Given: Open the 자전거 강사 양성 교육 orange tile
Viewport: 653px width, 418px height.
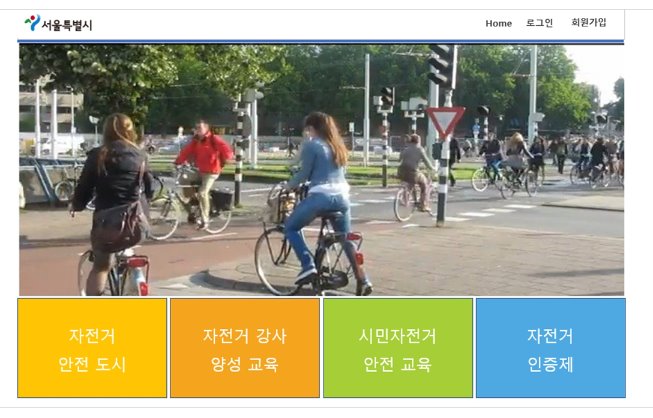Looking at the screenshot, I should click(x=245, y=348).
